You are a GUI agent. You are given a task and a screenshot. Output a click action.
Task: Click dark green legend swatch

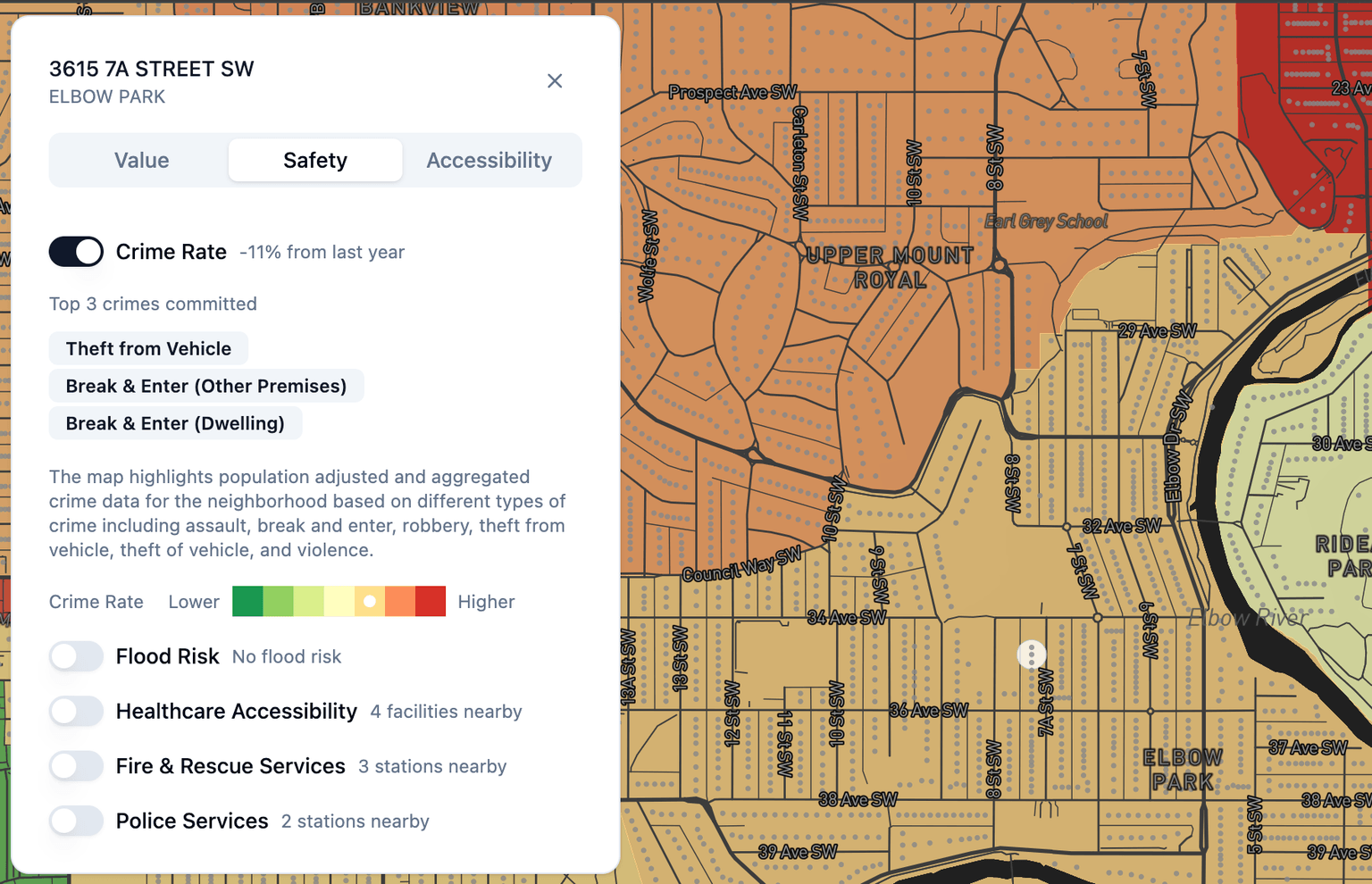[x=247, y=601]
